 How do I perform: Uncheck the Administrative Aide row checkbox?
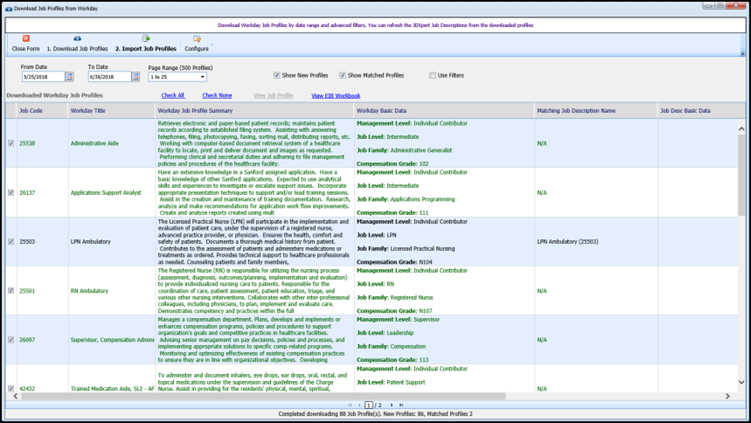click(x=11, y=143)
